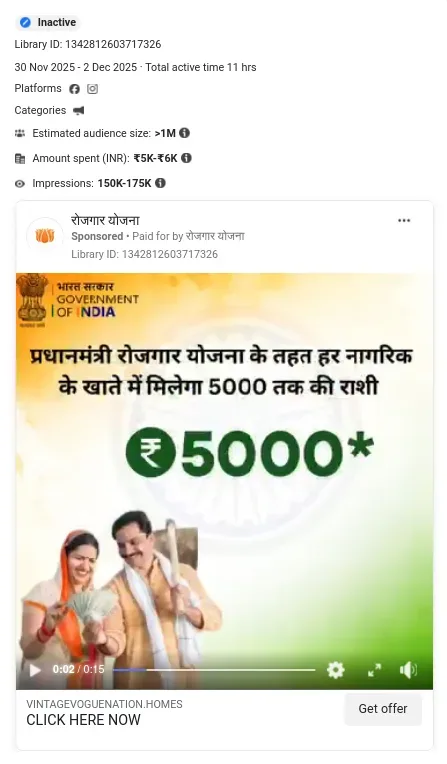This screenshot has height=764, width=447.
Task: Click the megaphone Categories icon
Action: coord(78,111)
